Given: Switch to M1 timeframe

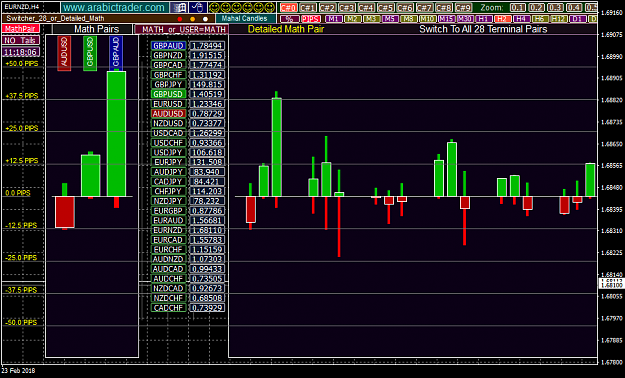Looking at the screenshot, I should coord(334,19).
